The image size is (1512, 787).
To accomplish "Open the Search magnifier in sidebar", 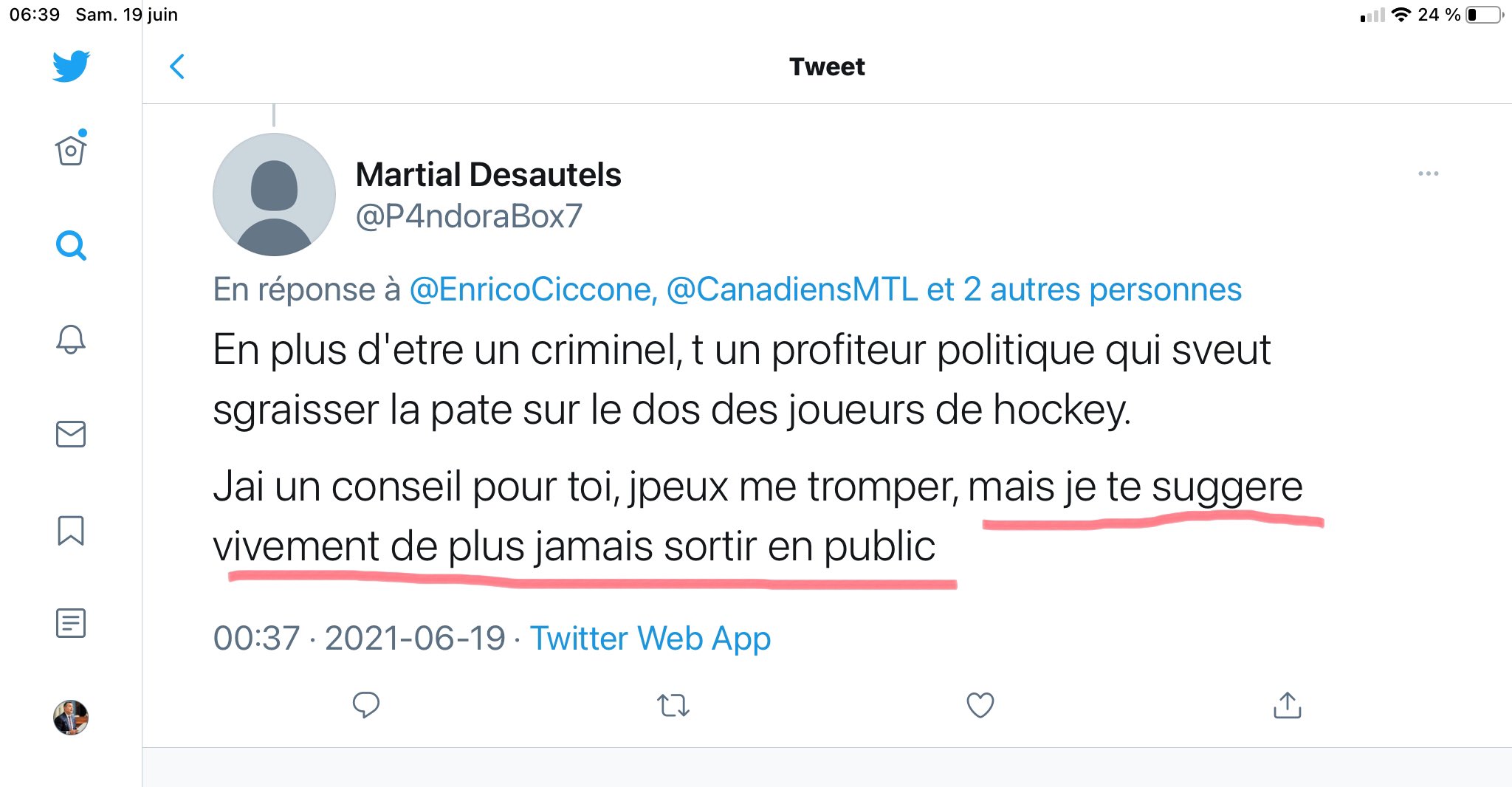I will coord(71,245).
